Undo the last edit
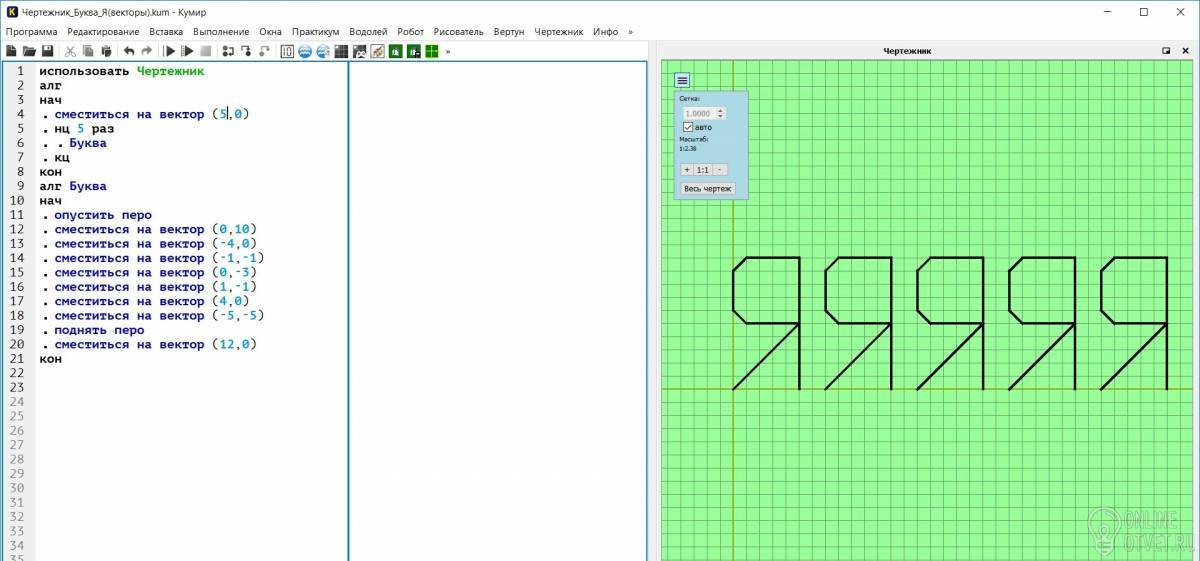Viewport: 1200px width, 561px height. [x=129, y=51]
